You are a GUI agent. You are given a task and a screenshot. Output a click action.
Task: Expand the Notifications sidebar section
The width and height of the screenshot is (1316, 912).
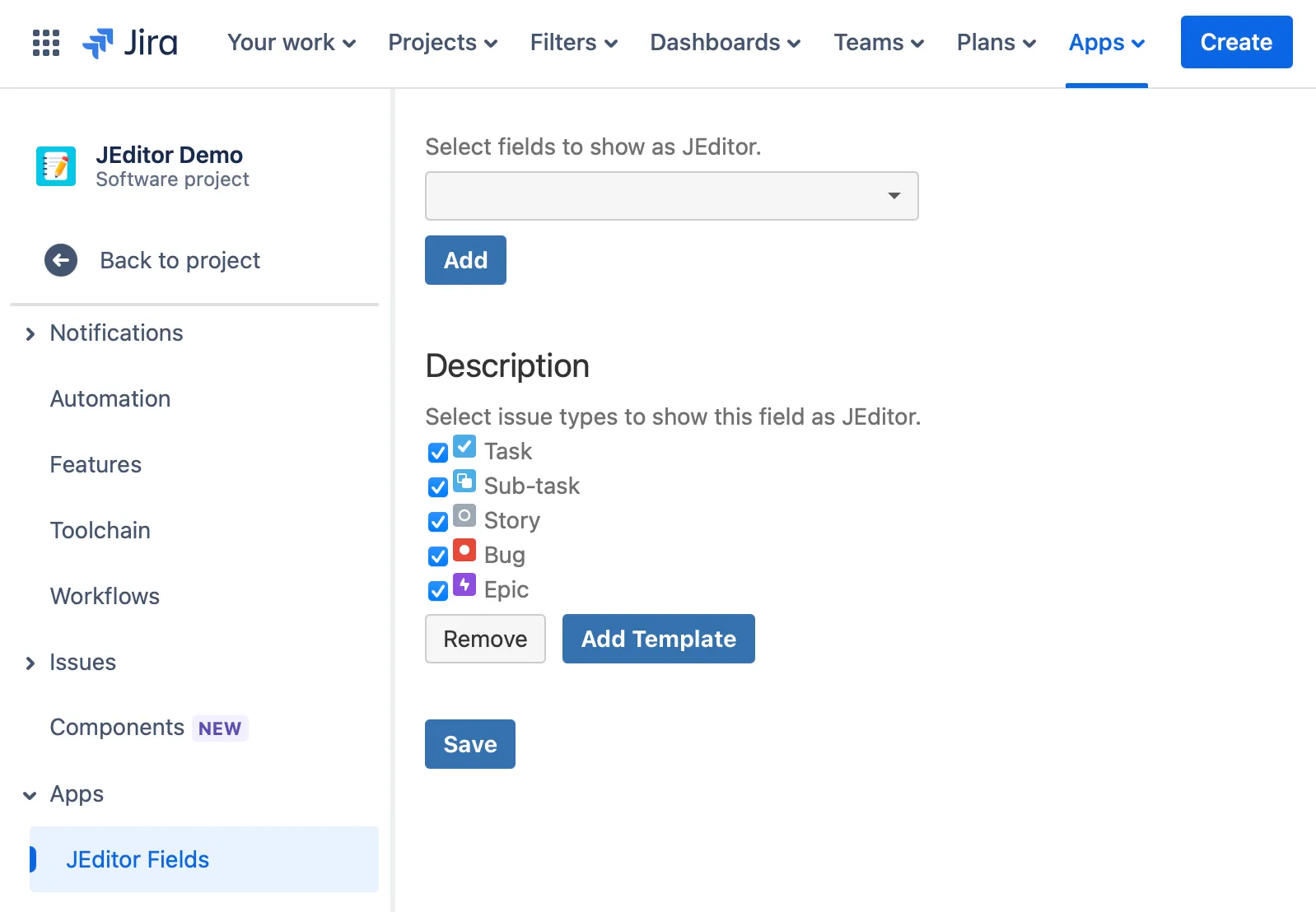coord(30,333)
